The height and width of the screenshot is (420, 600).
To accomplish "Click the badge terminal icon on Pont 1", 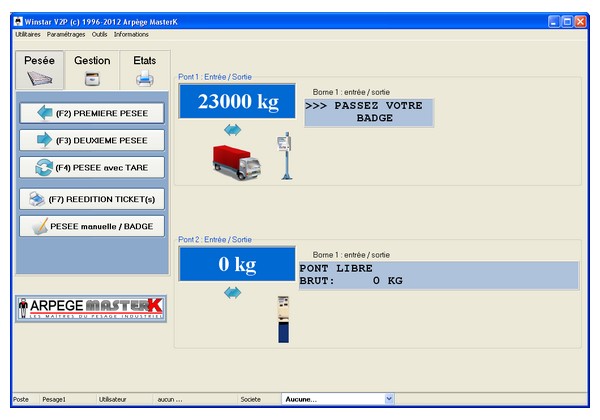I will (285, 156).
